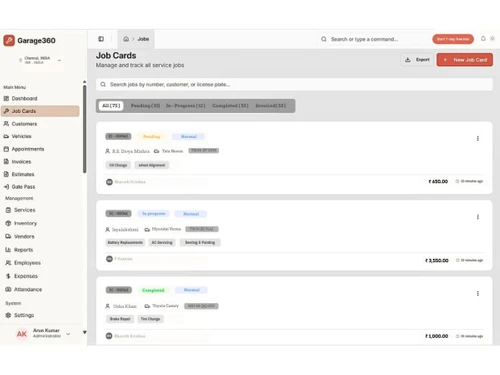
Task: Click the Jobs breadcrumb
Action: pos(143,39)
